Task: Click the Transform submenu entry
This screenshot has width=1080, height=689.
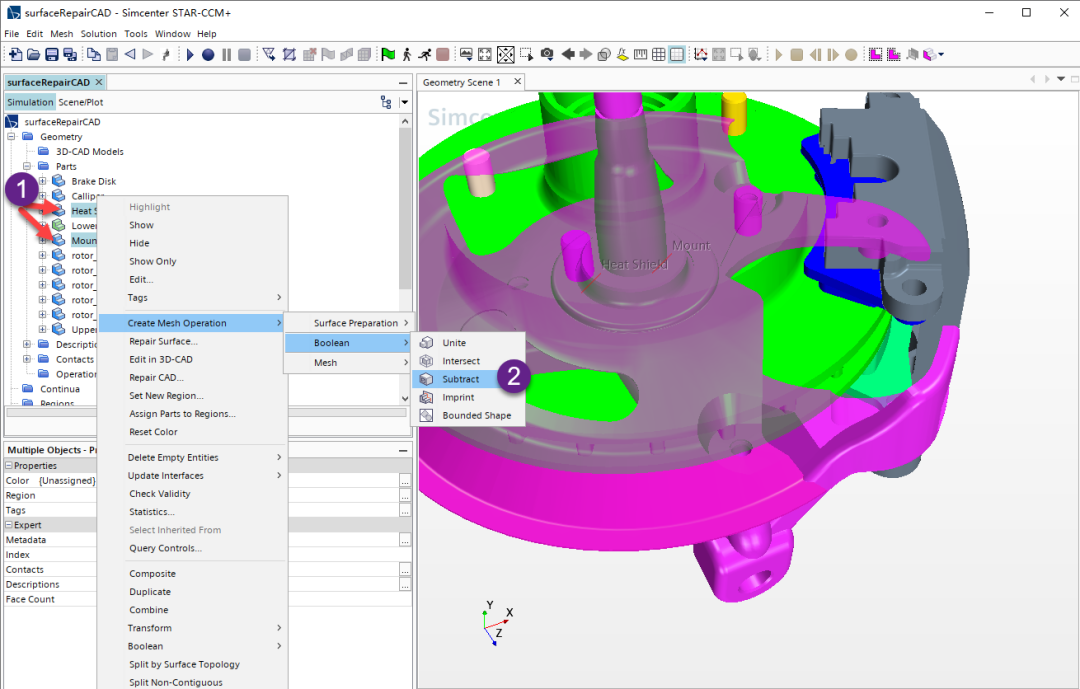Action: (192, 628)
